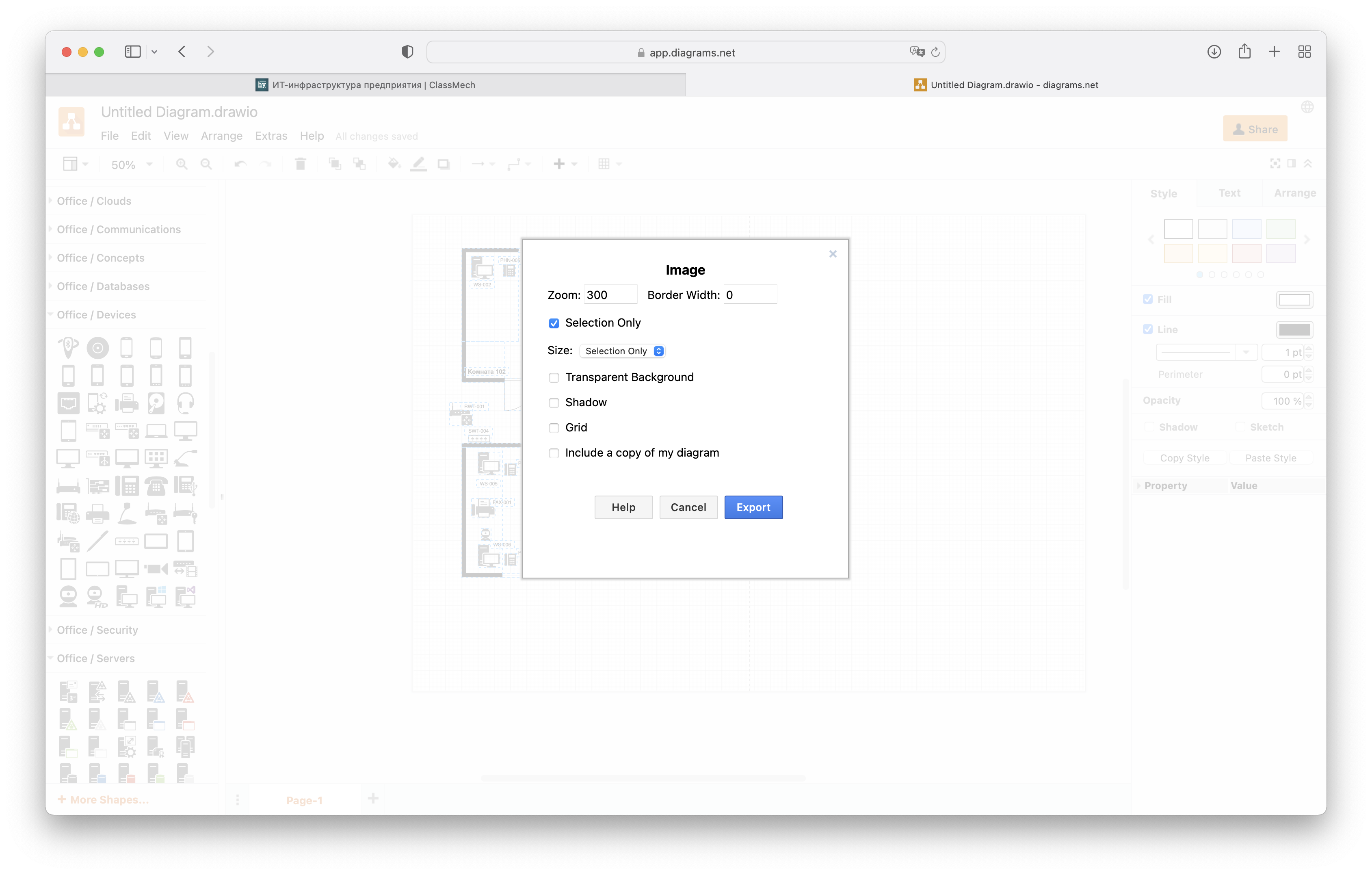This screenshot has width=1372, height=875.
Task: Enable the Shadow checkbox in Image dialog
Action: tap(554, 403)
